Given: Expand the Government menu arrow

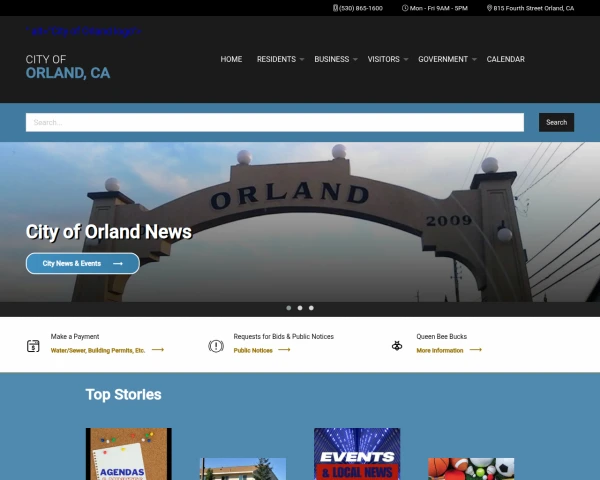Looking at the screenshot, I should point(474,59).
